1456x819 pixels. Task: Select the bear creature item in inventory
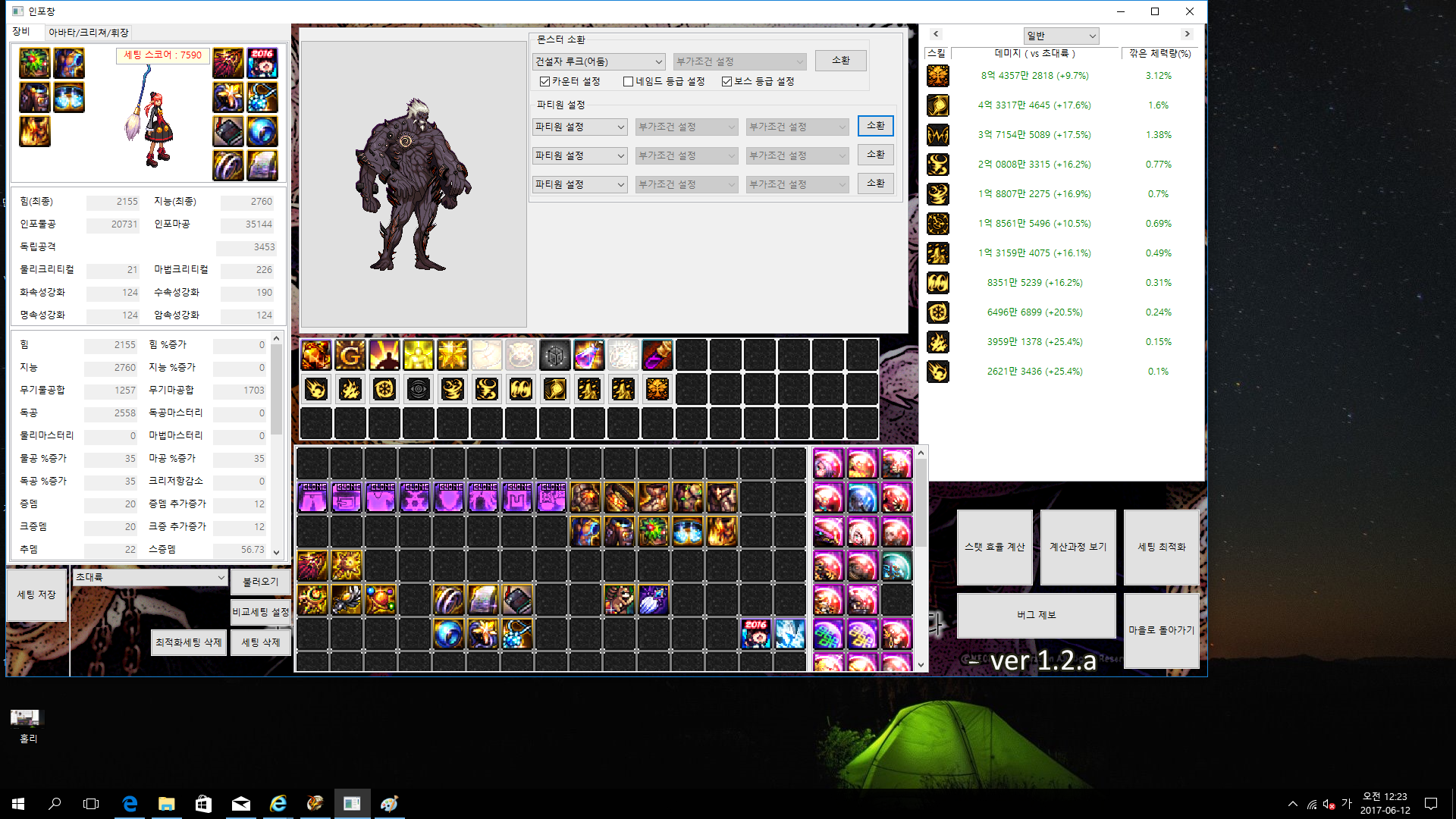point(620,600)
